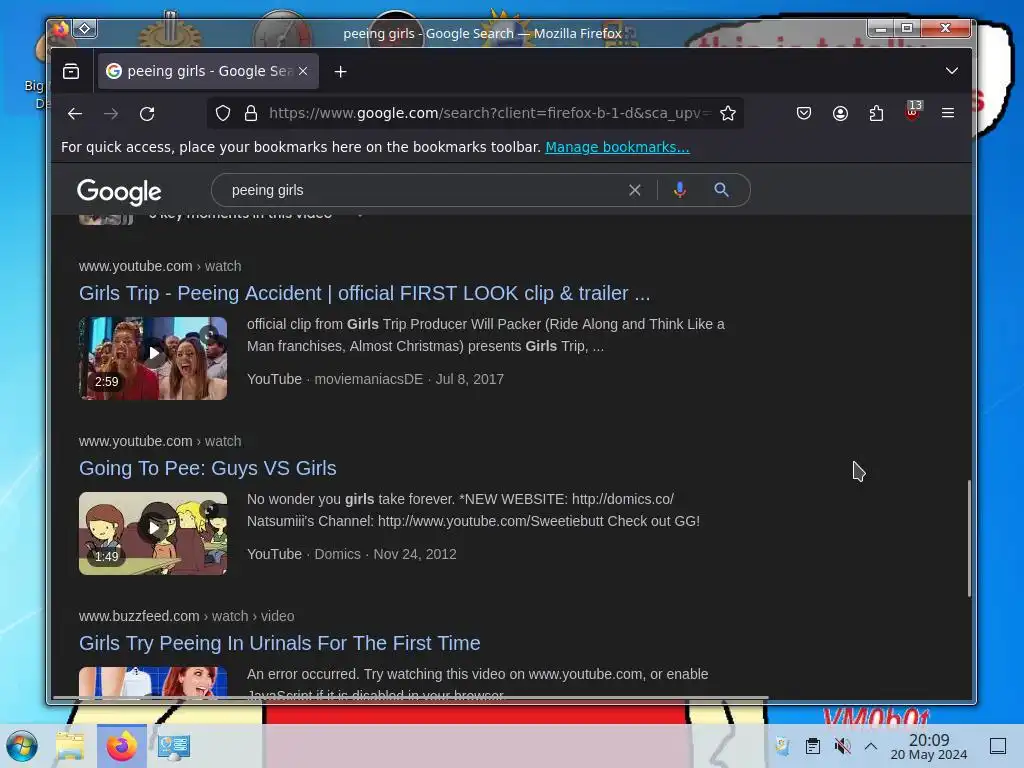
Task: Open the Manage bookmarks link
Action: (617, 147)
